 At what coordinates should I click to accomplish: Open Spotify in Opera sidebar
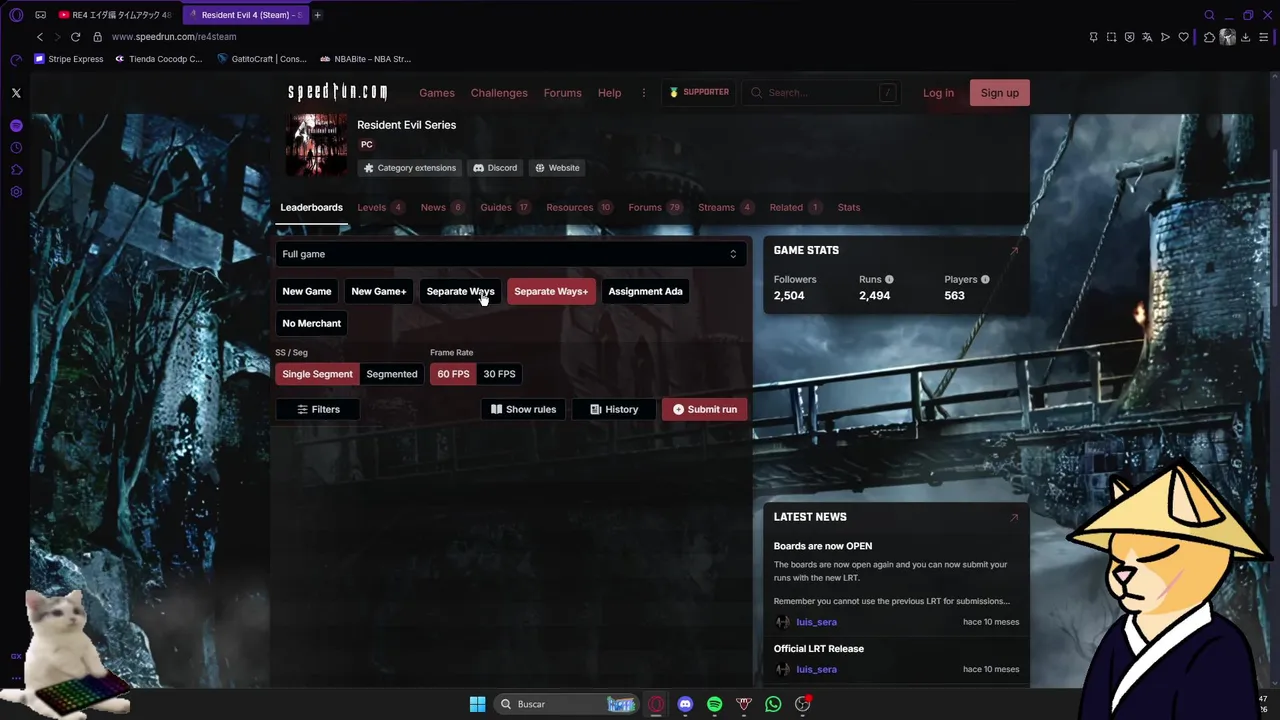click(16, 126)
